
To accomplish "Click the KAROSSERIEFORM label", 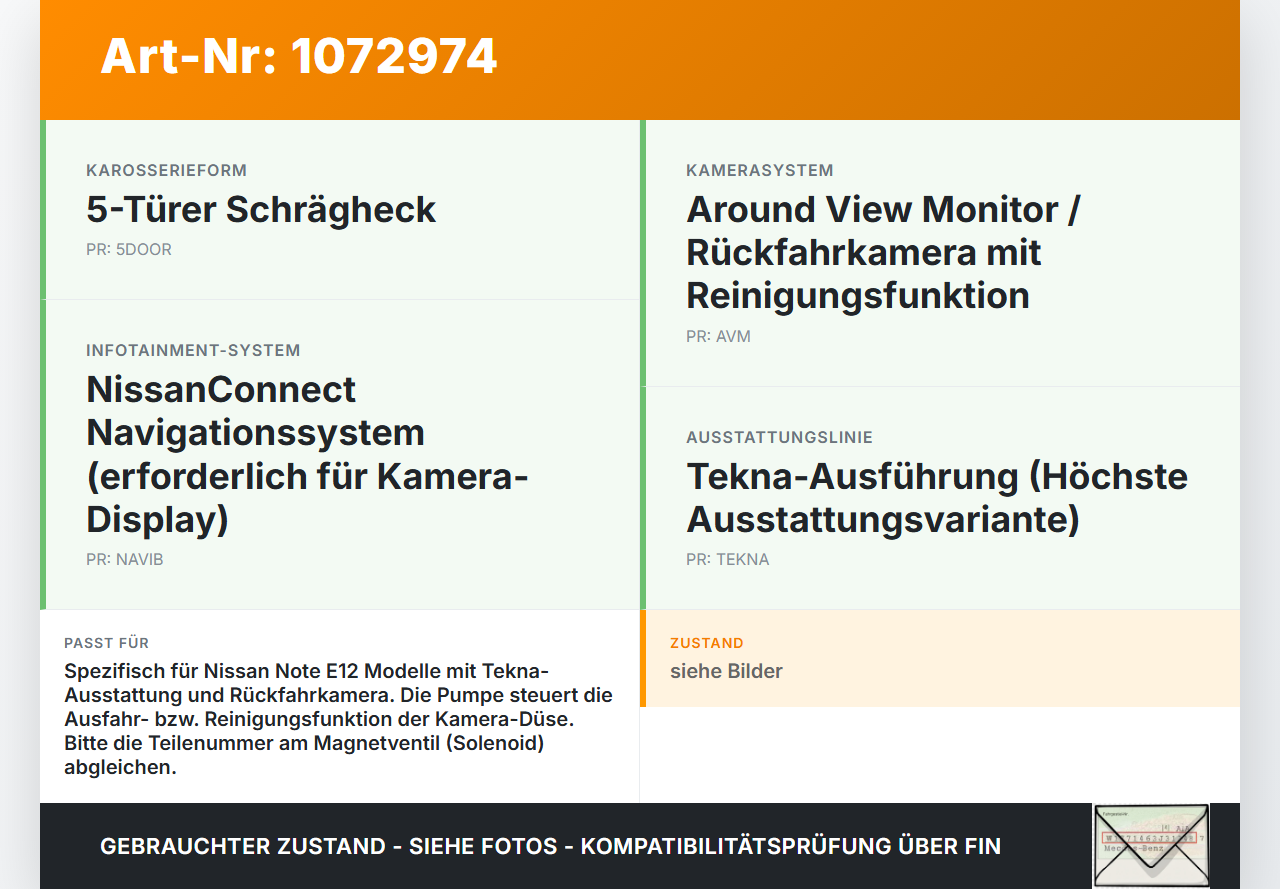I will pyautogui.click(x=166, y=170).
